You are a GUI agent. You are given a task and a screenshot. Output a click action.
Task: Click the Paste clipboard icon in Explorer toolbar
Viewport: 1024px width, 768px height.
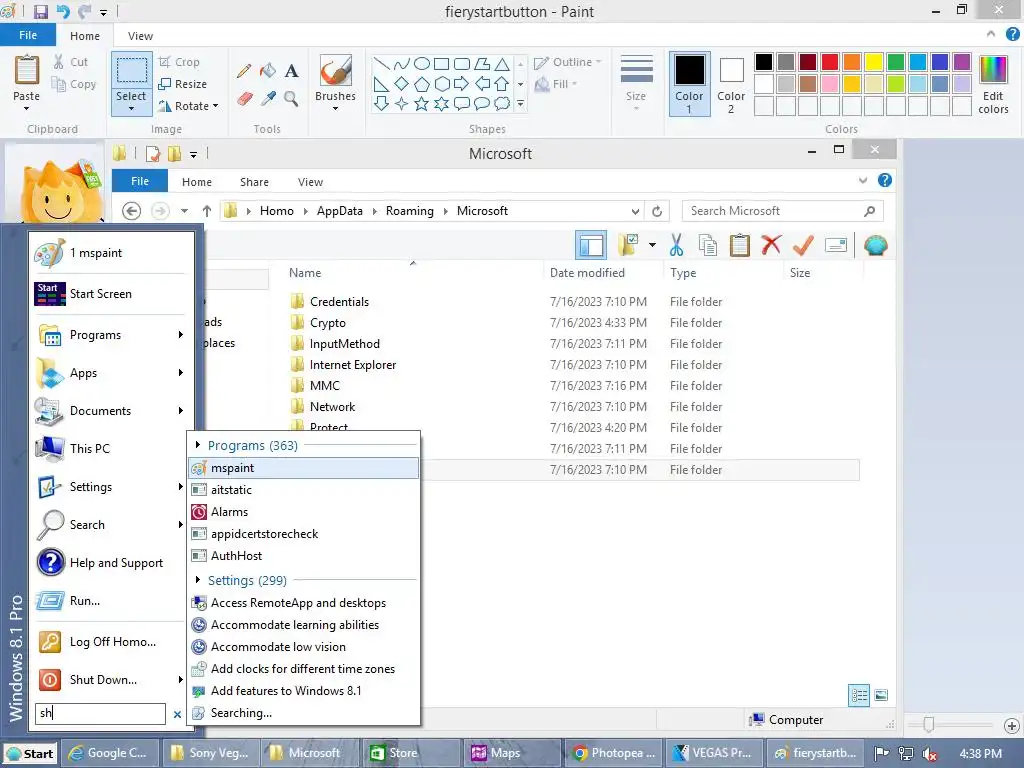pyautogui.click(x=739, y=246)
